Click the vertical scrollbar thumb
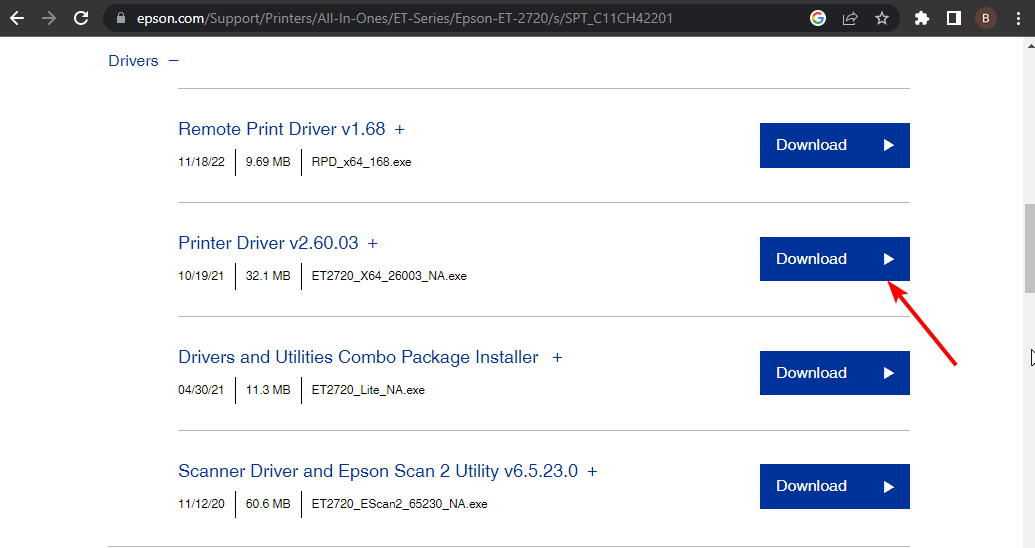The image size is (1035, 548). pos(1030,248)
